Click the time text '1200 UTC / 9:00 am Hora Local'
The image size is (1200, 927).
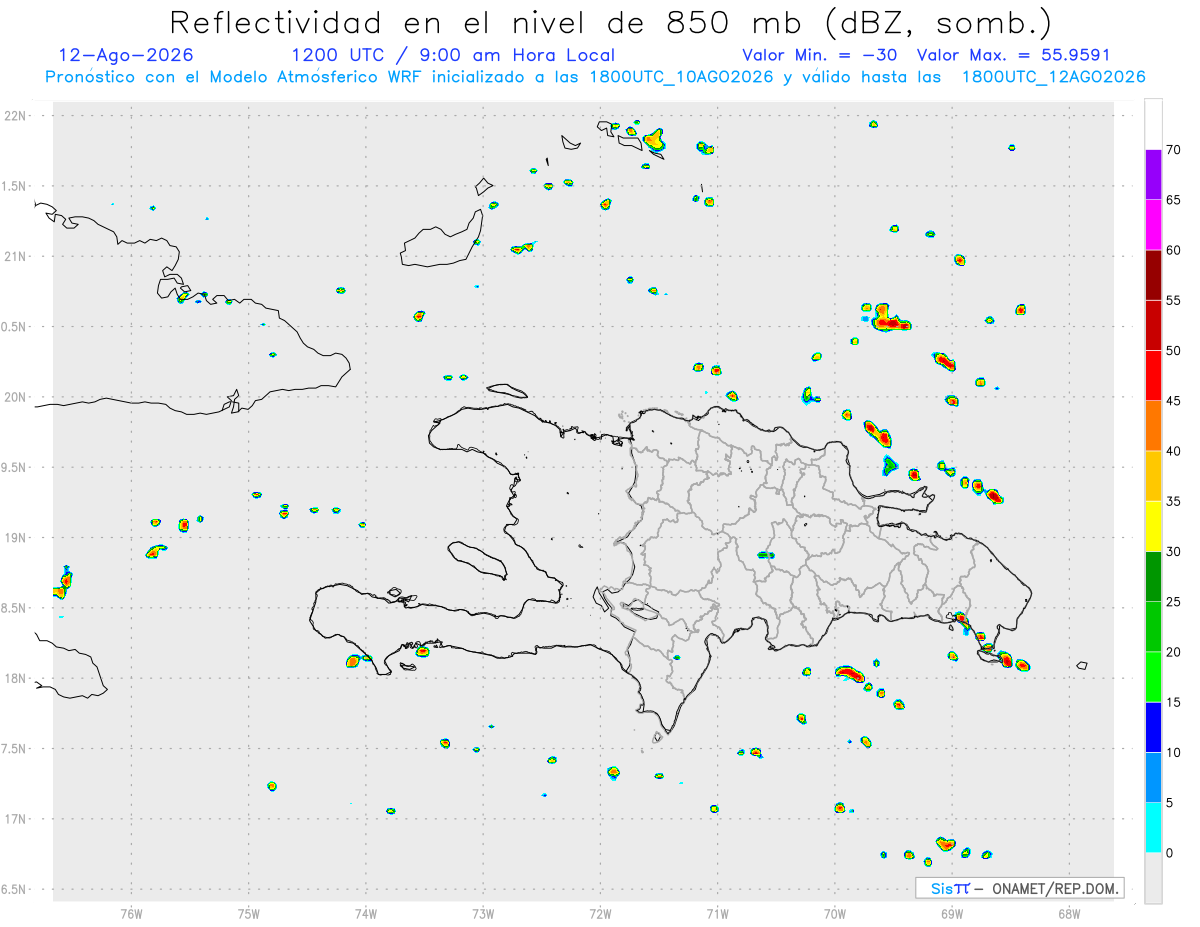[453, 55]
